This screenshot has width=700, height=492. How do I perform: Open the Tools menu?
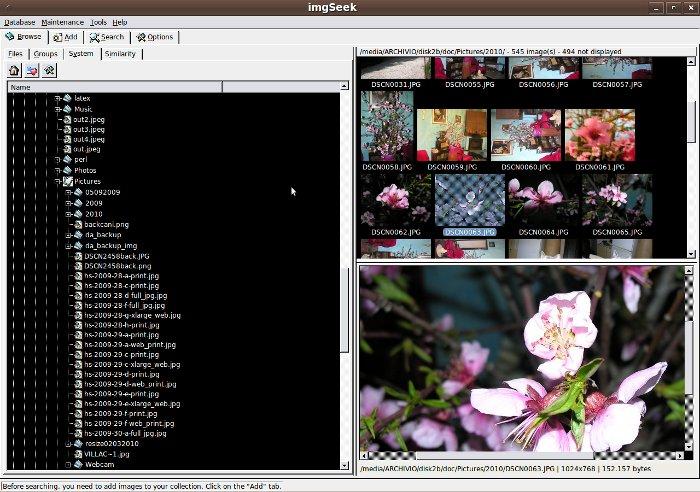tap(98, 22)
